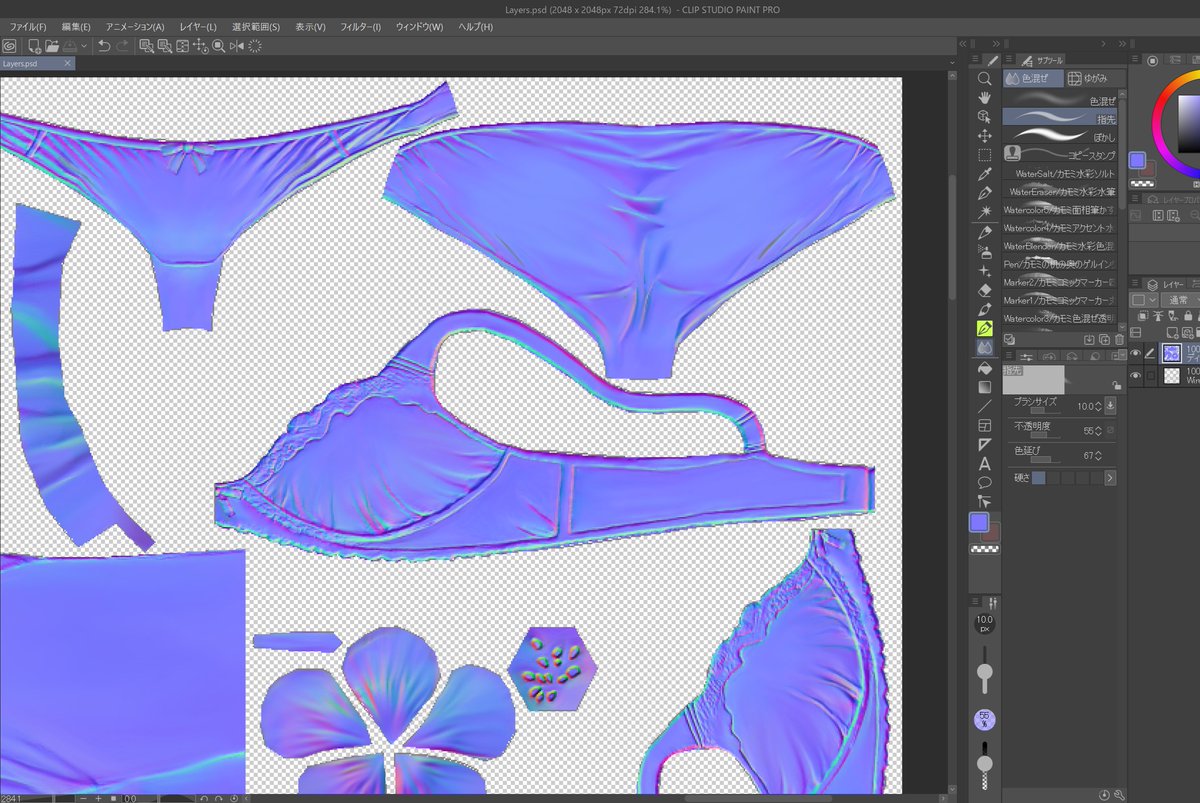Select the Eraser tool
This screenshot has height=803, width=1200.
984,290
